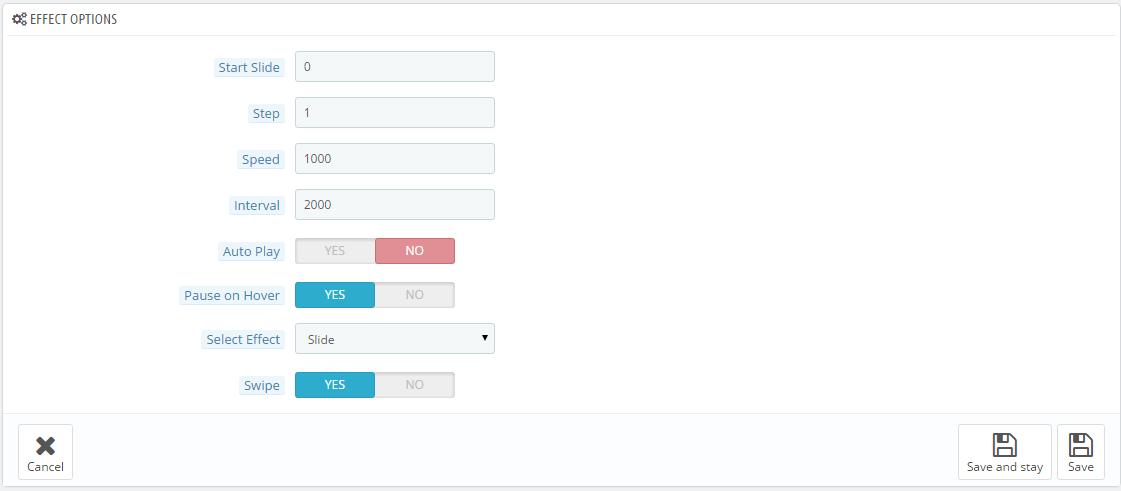Click the Save and stay text
Screen dimensions: 1121x491
[x=1004, y=467]
